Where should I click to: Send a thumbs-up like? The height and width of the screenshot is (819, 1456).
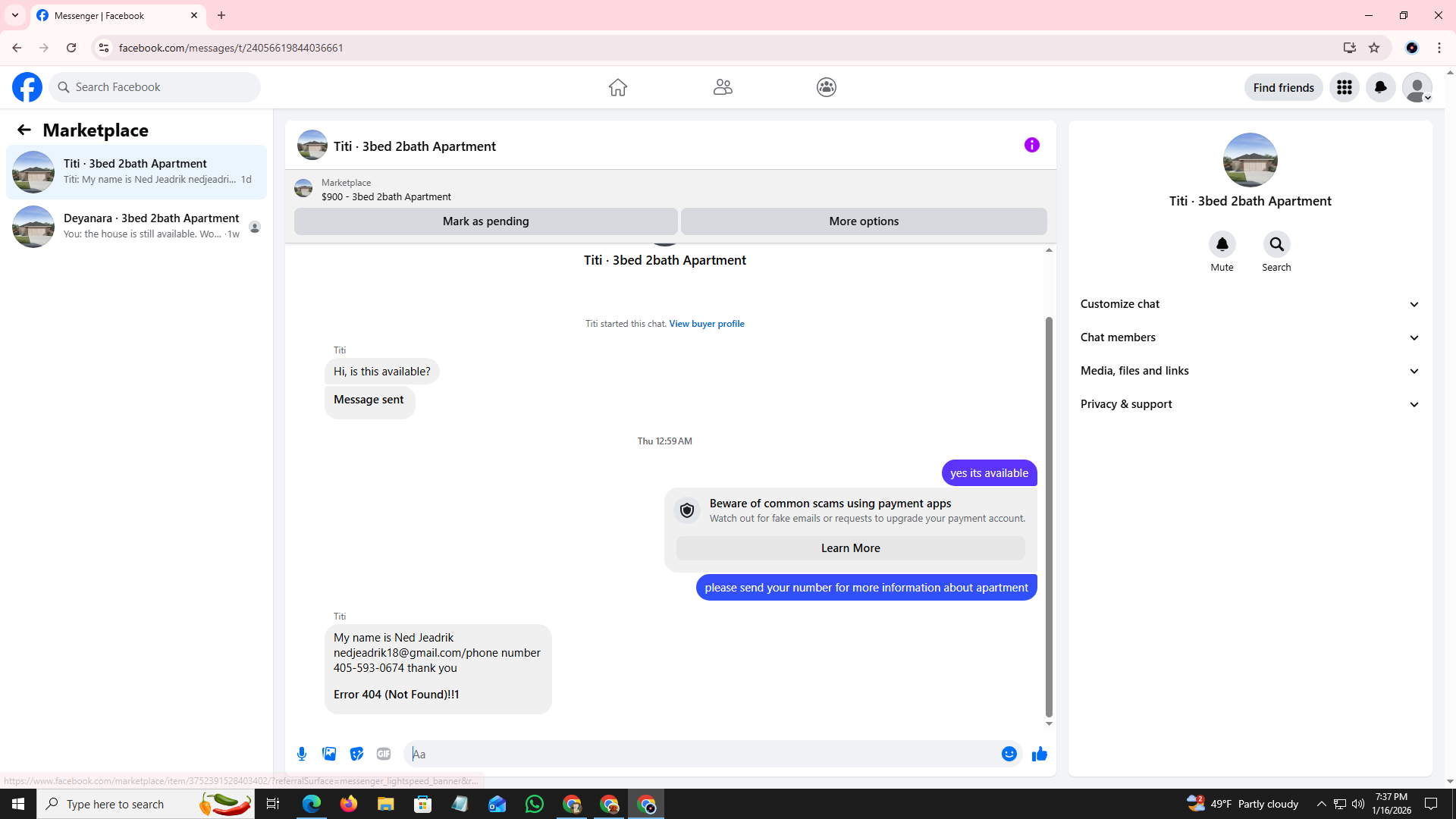click(1040, 754)
